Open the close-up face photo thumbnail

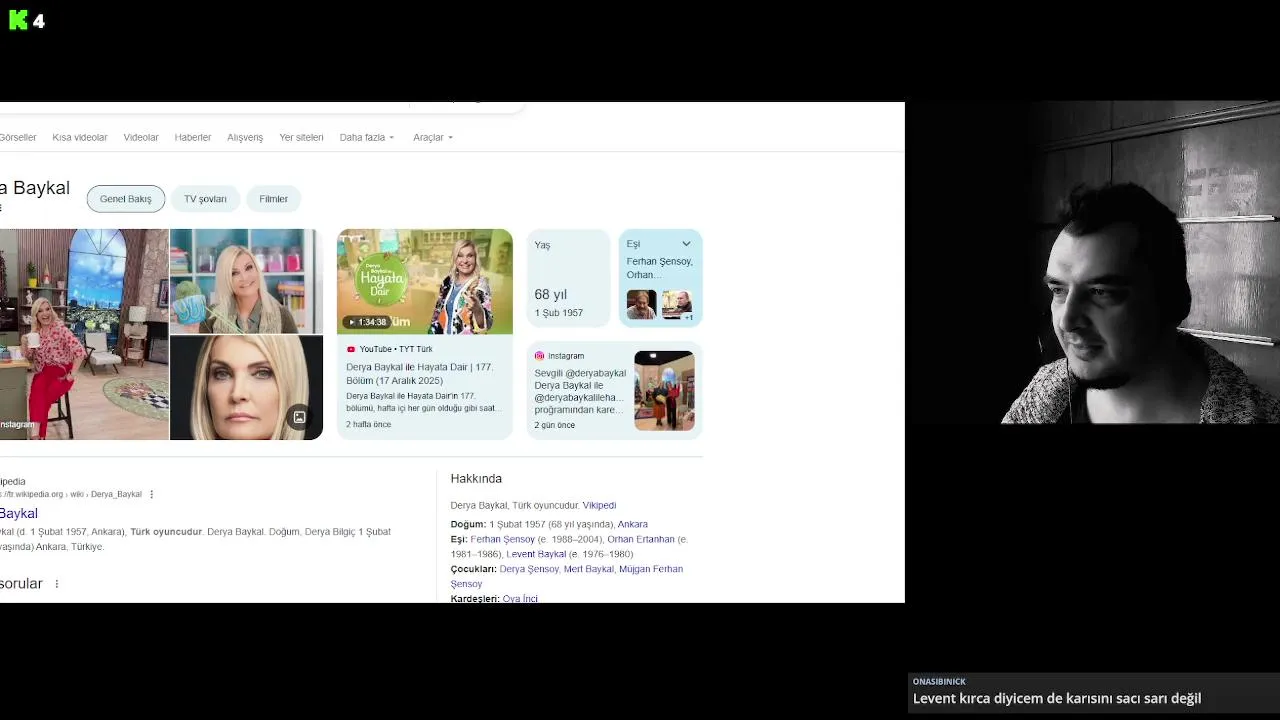(x=246, y=388)
